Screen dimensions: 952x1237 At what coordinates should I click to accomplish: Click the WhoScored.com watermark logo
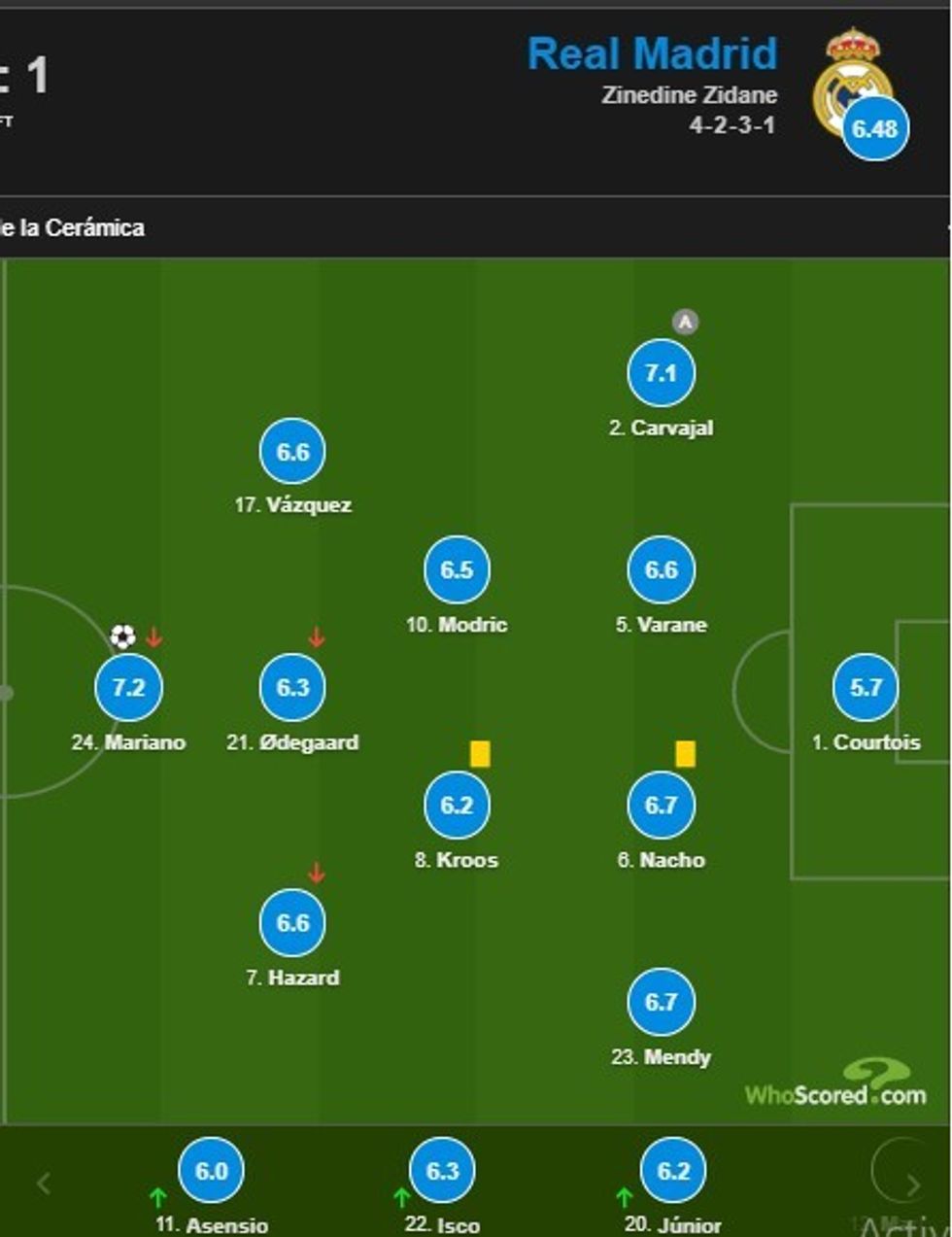(835, 1083)
